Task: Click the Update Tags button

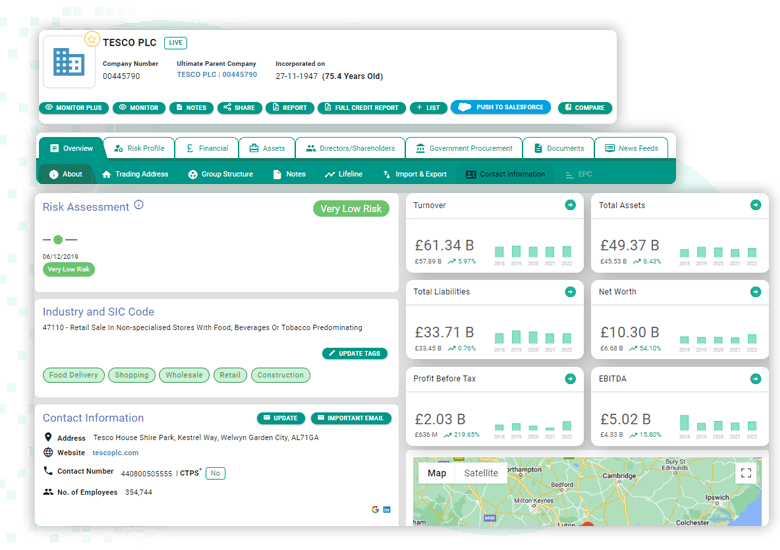Action: tap(355, 354)
